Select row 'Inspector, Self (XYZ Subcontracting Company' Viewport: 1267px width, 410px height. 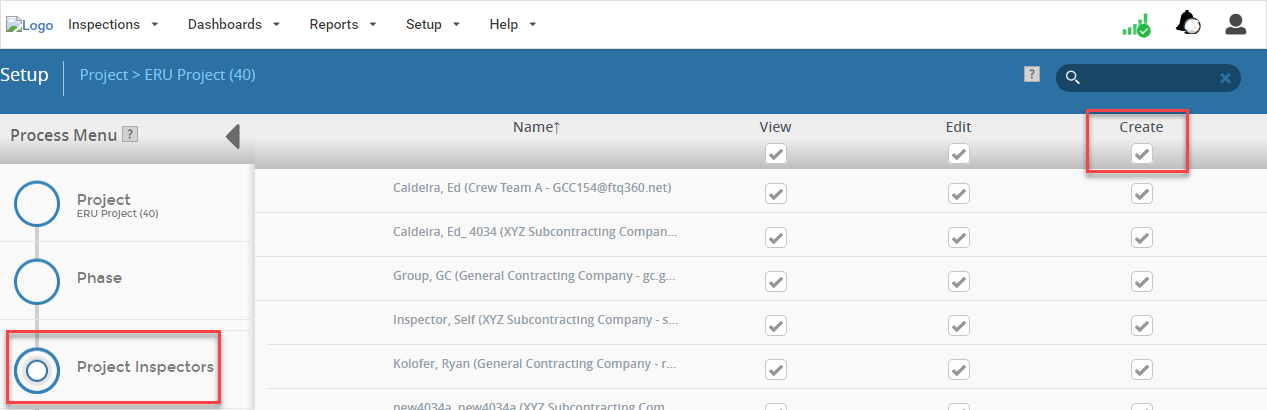[761, 322]
